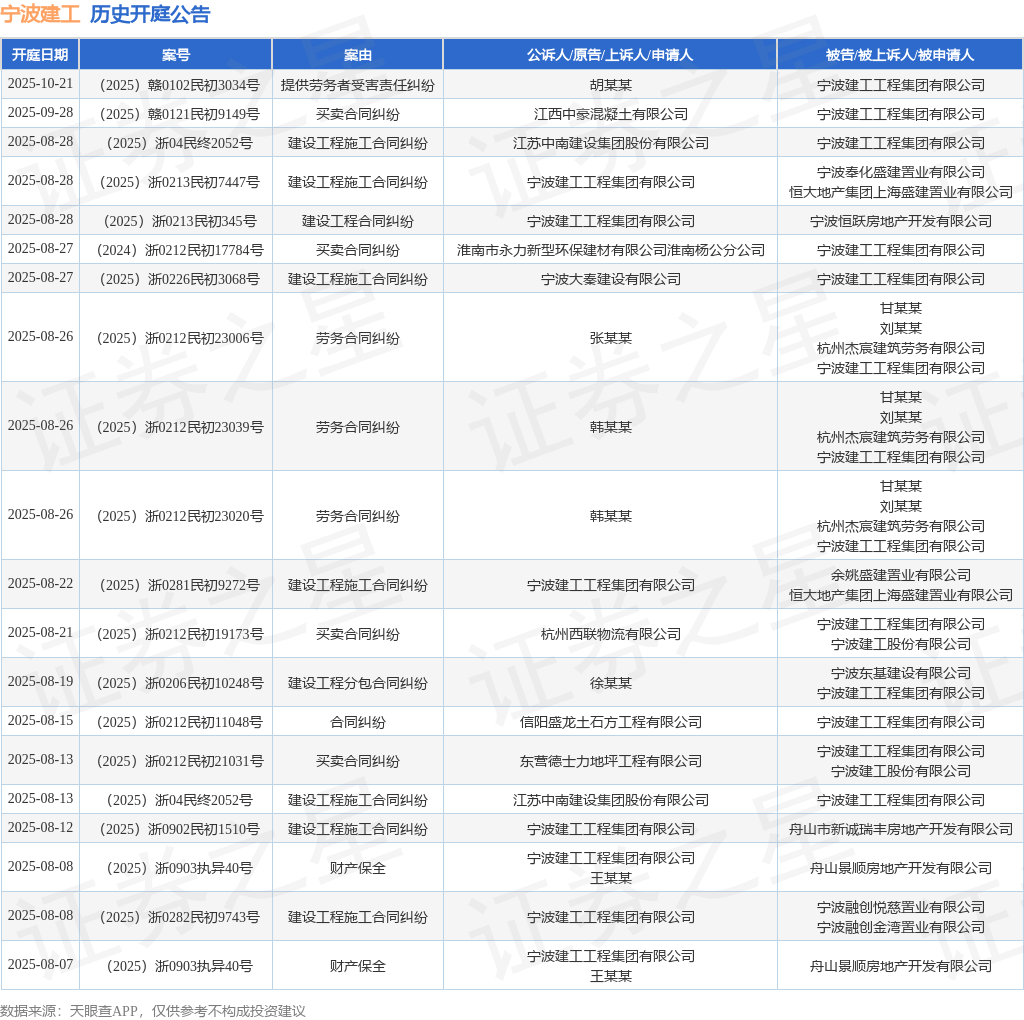Click plaintiff 江西中豪混凝土有限公司
The height and width of the screenshot is (1020, 1024).
[x=611, y=114]
